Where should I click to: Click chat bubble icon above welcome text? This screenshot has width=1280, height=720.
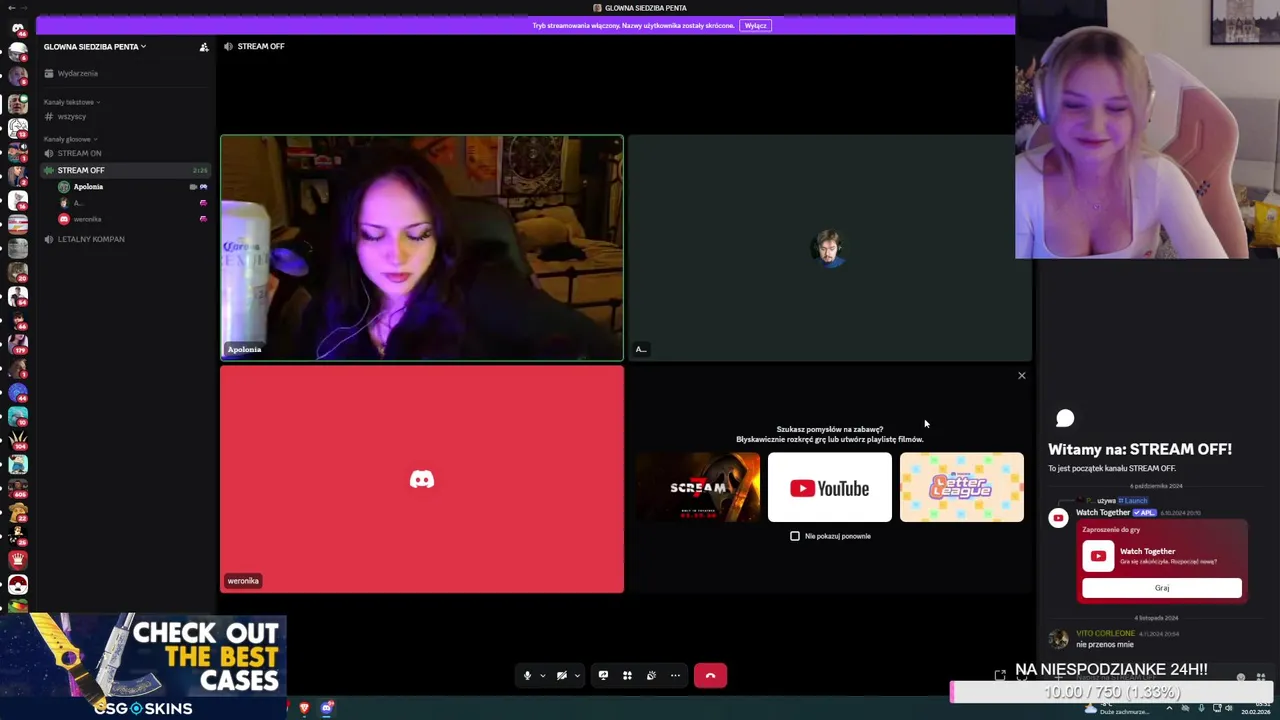click(x=1065, y=418)
